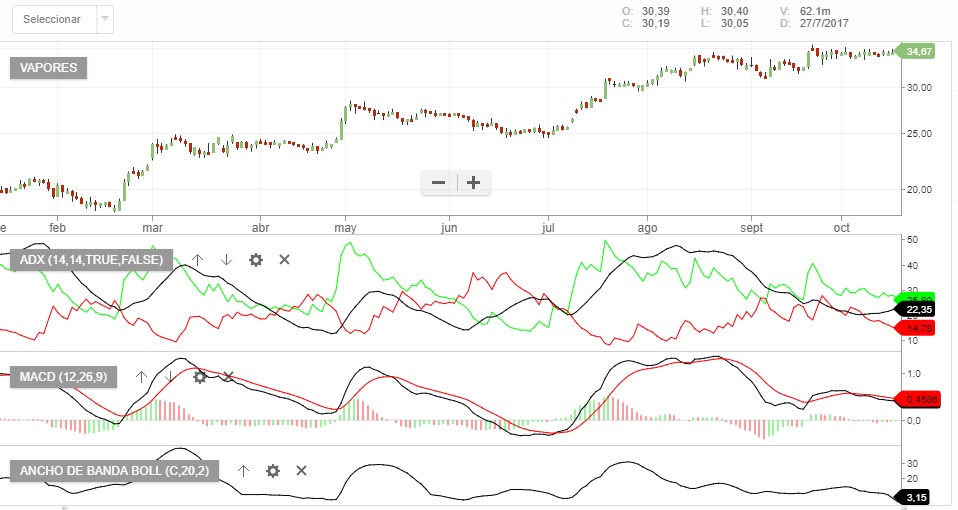Click the 34,67 current price tag
Image resolution: width=958 pixels, height=510 pixels.
(916, 51)
